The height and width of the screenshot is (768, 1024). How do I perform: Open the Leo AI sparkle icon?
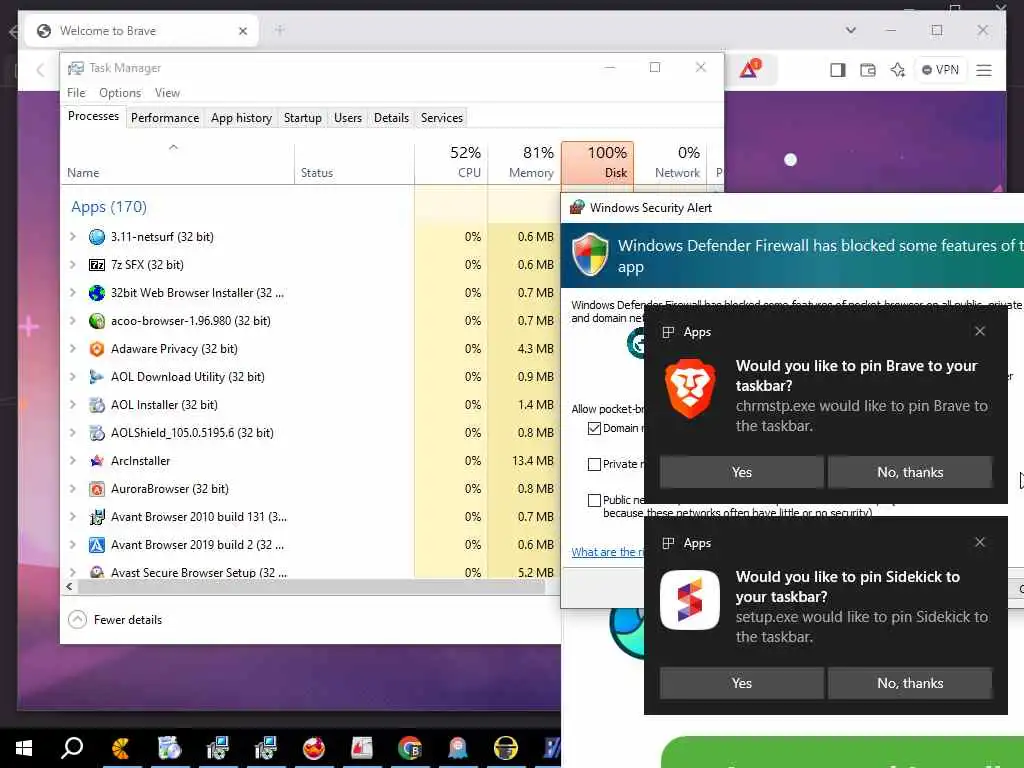[x=897, y=70]
